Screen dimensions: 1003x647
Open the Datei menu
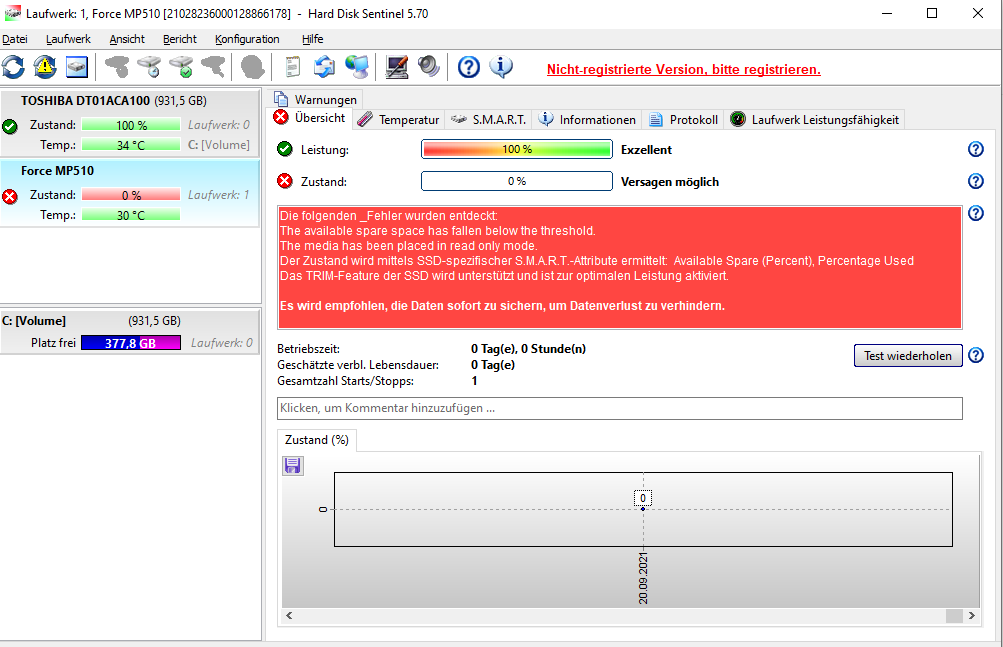point(15,39)
